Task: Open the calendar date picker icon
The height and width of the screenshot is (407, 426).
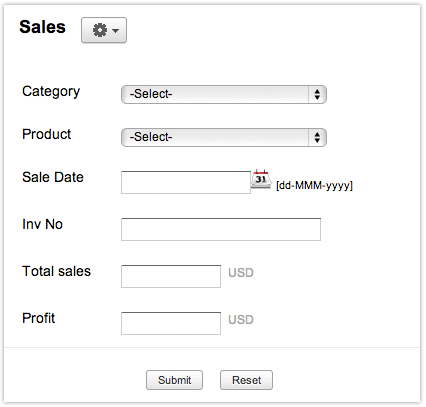Action: tap(261, 179)
